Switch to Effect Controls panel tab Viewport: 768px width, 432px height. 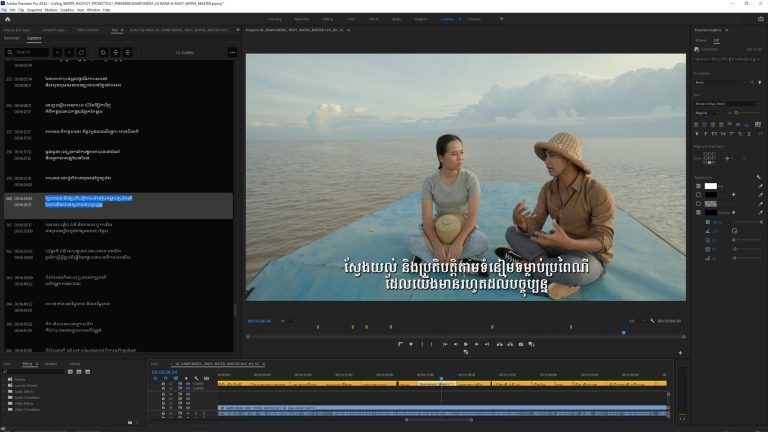click(x=88, y=30)
